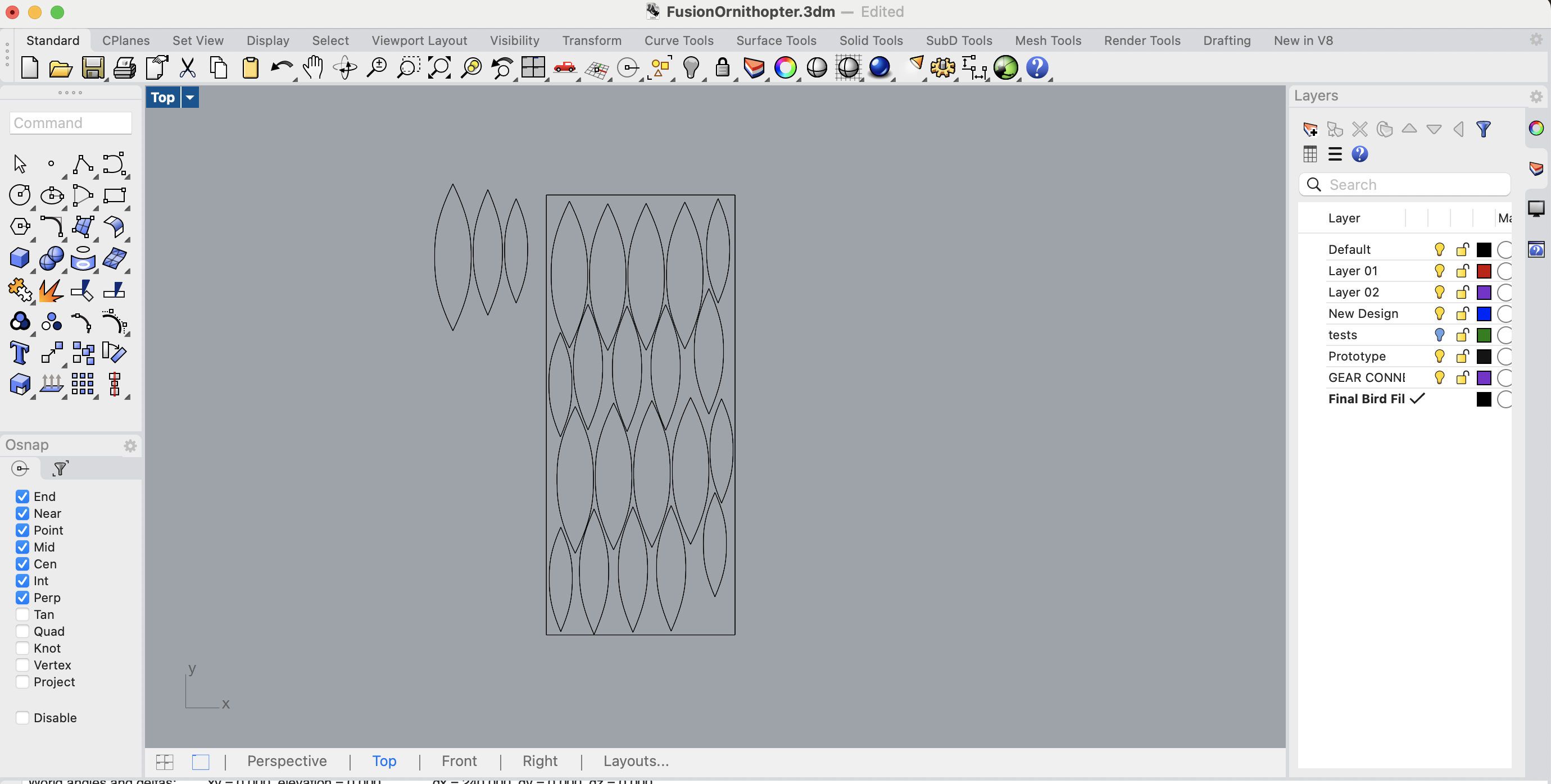Toggle visibility bulb for tests layer
Viewport: 1551px width, 784px height.
pyautogui.click(x=1440, y=335)
